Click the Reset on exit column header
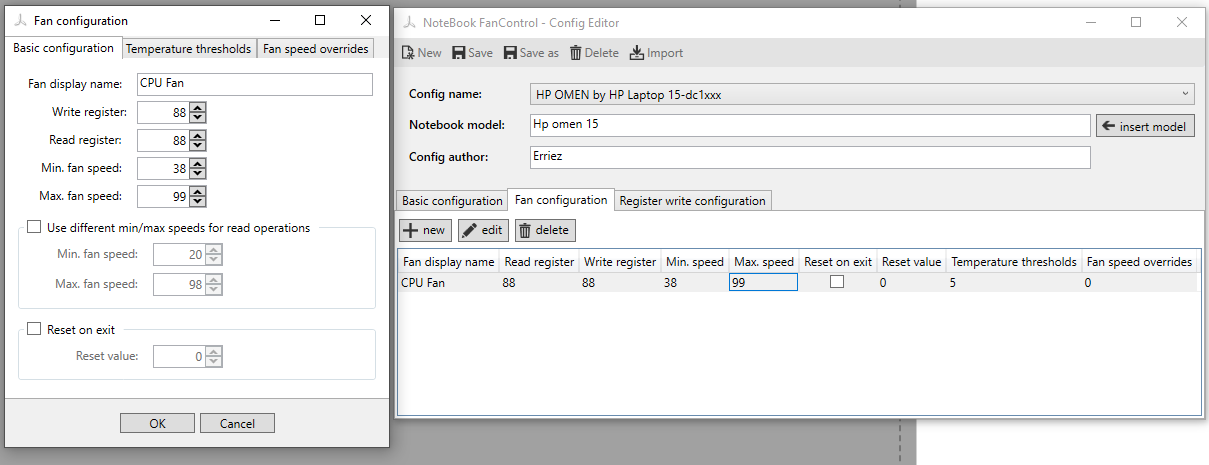The image size is (1209, 465). coord(837,262)
